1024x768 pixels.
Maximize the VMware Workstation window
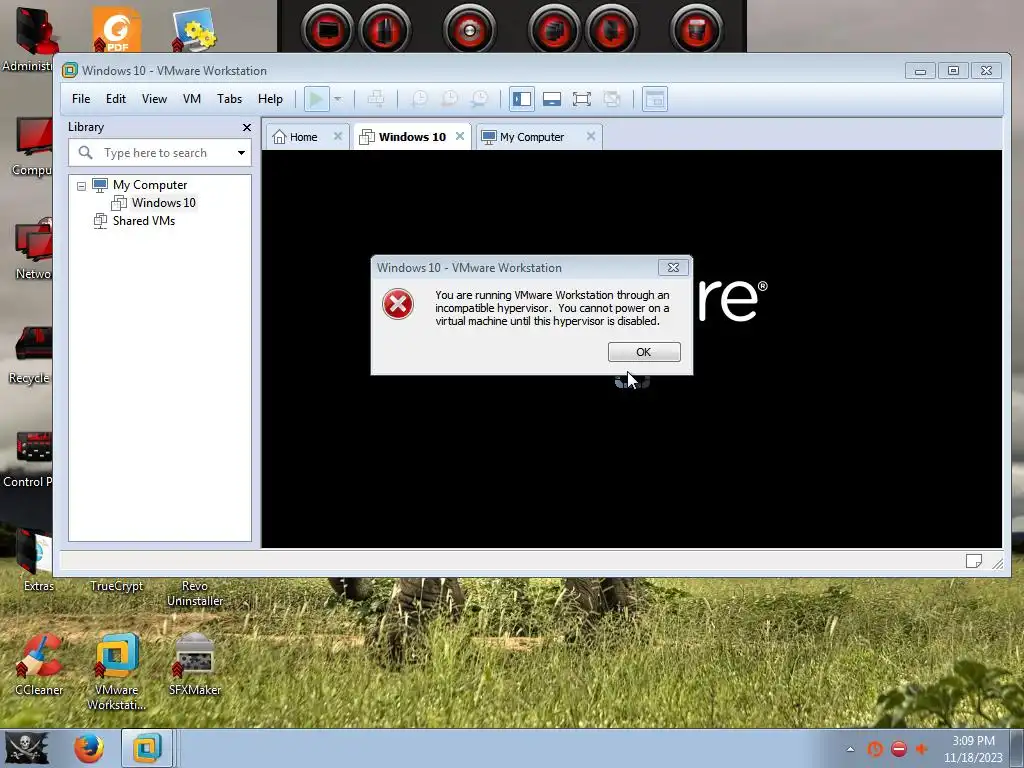(x=953, y=71)
